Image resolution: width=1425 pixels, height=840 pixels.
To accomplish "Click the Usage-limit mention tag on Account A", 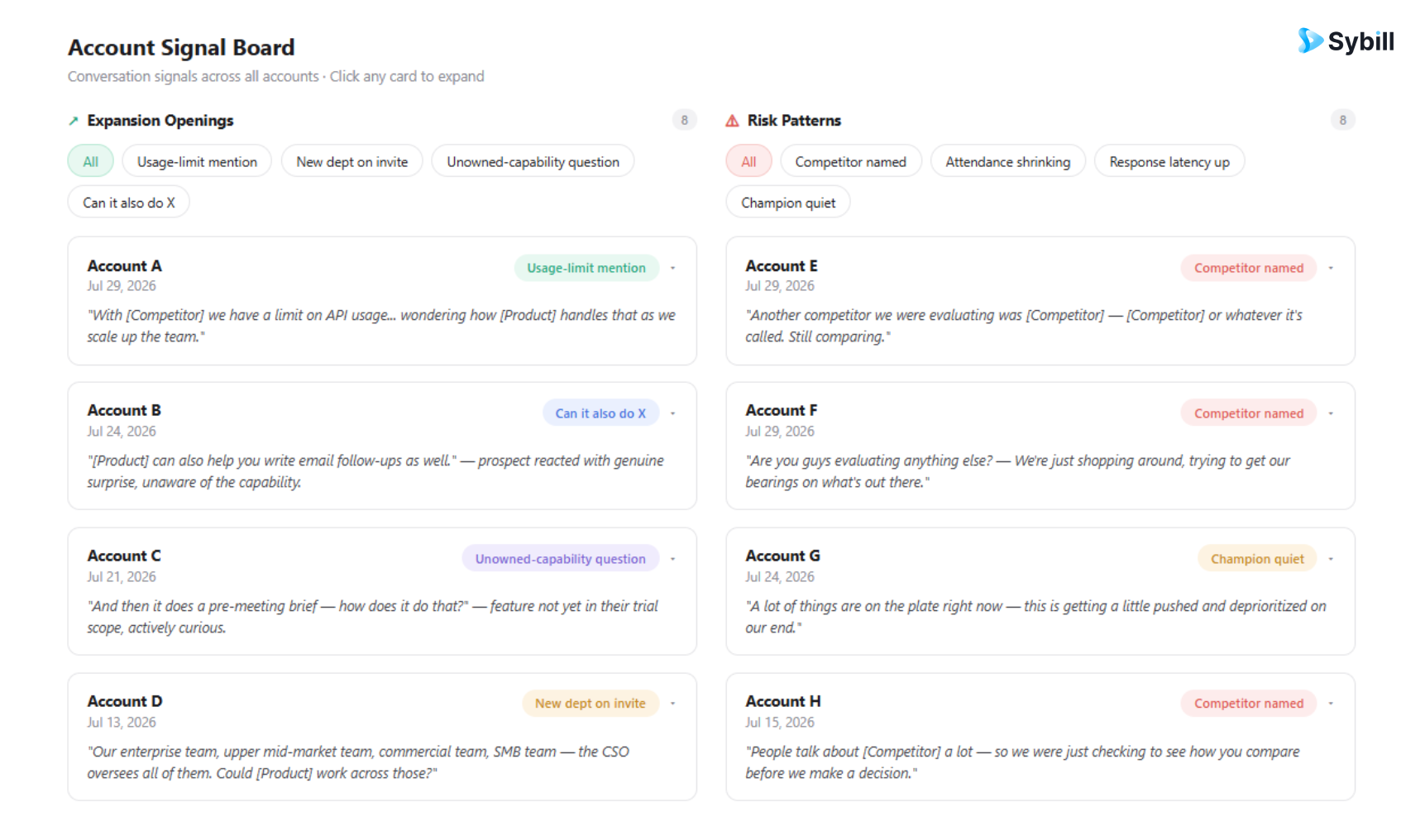I will point(586,268).
